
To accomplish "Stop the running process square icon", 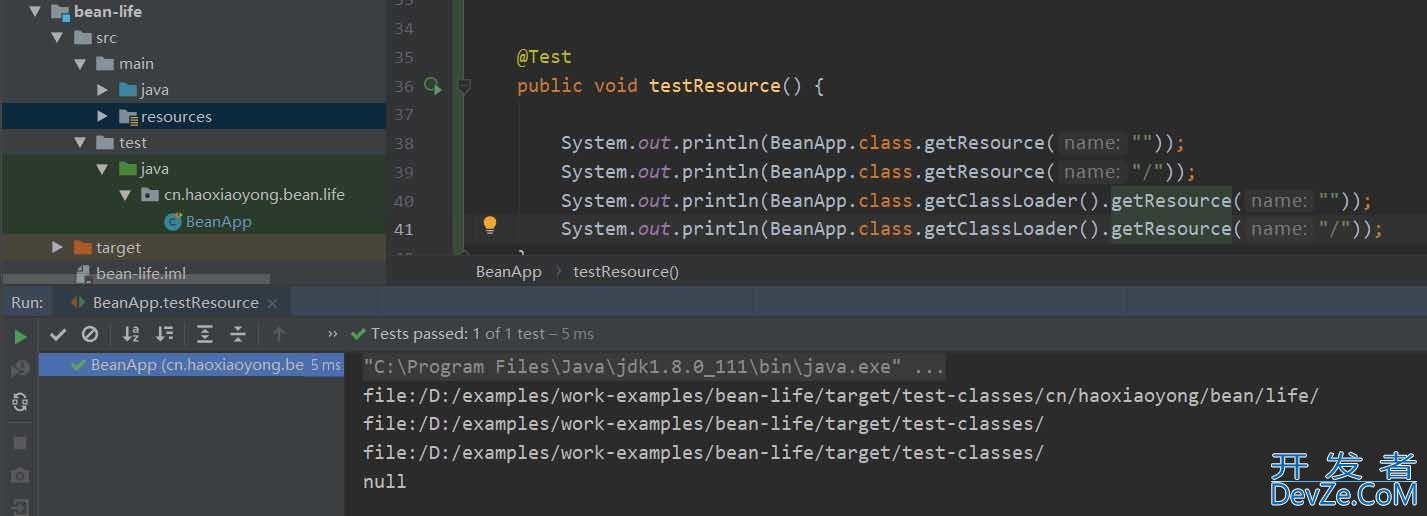I will (20, 443).
